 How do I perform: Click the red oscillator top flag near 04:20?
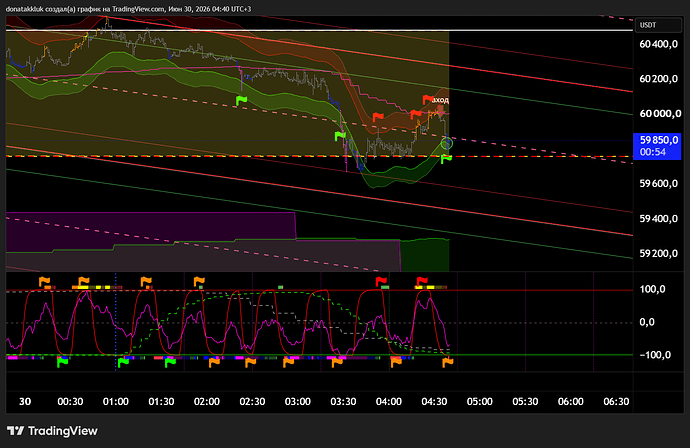[422, 281]
